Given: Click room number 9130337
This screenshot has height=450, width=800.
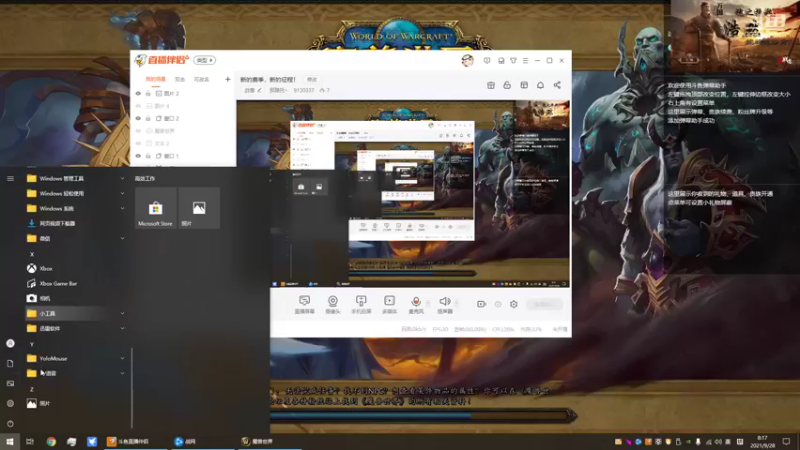Looking at the screenshot, I should pos(304,90).
